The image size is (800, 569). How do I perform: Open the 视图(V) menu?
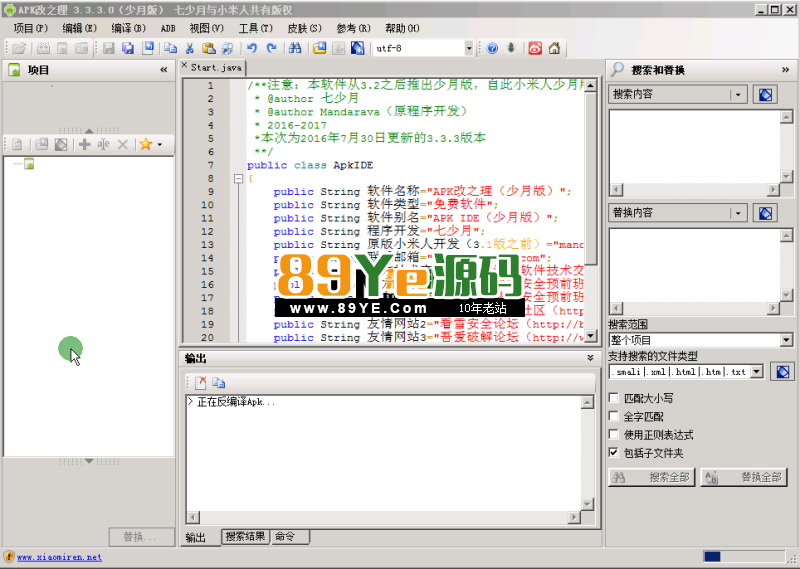207,28
